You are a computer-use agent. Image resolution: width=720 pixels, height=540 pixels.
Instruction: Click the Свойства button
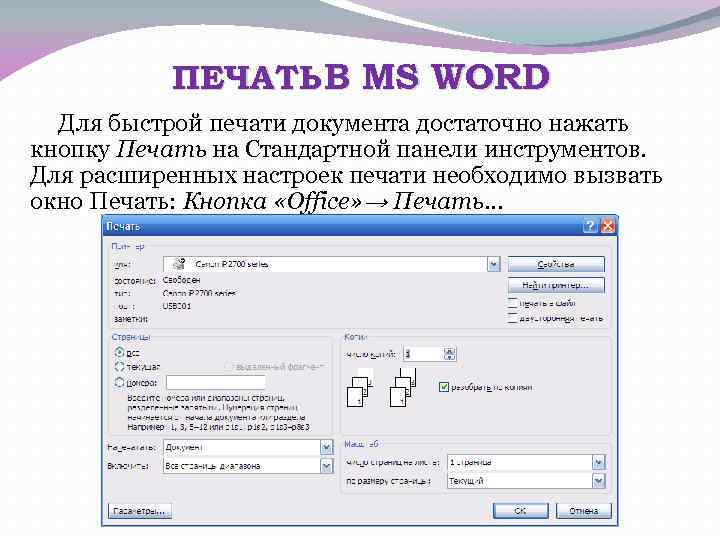point(556,264)
